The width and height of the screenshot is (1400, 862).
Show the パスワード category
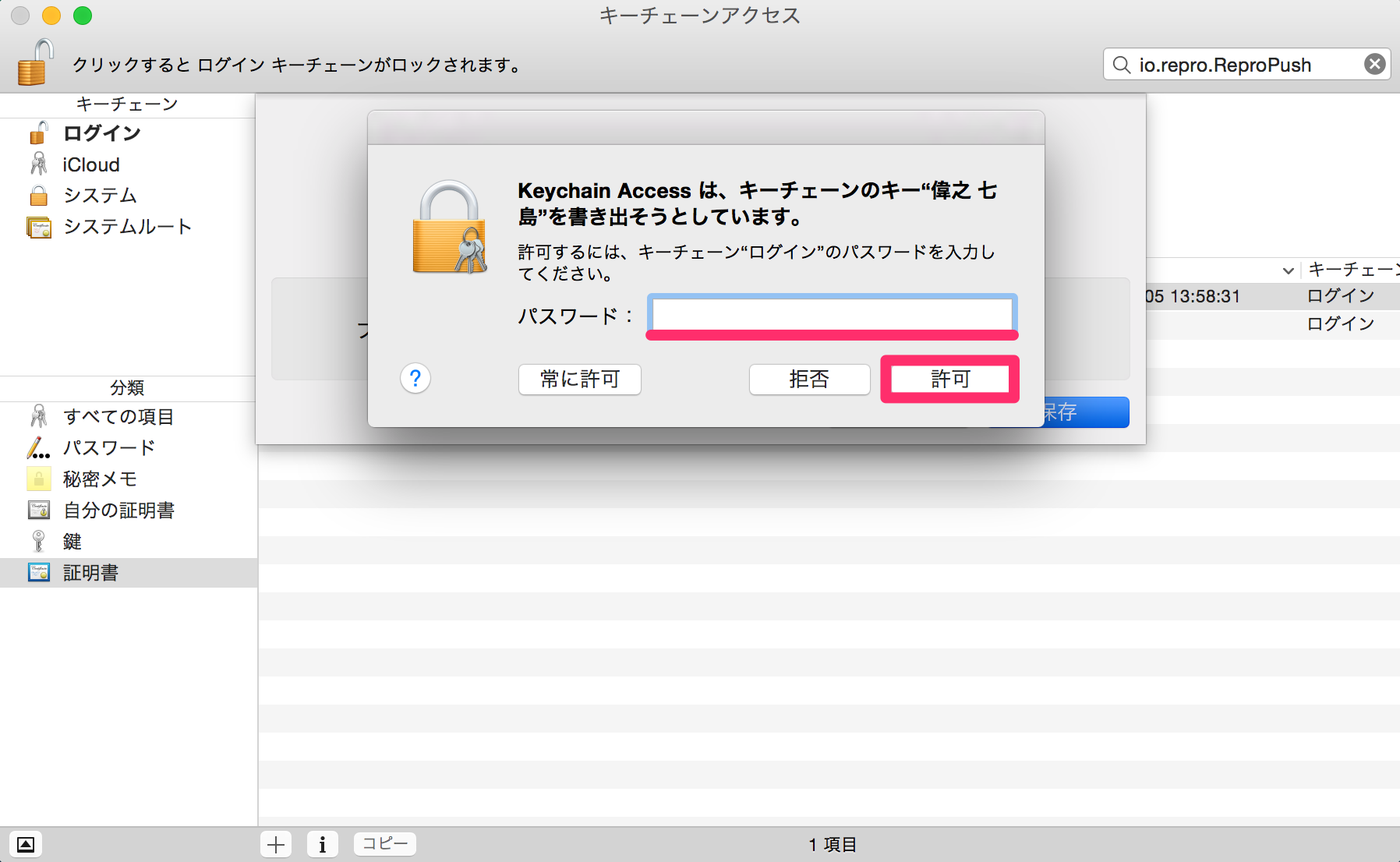tap(128, 448)
